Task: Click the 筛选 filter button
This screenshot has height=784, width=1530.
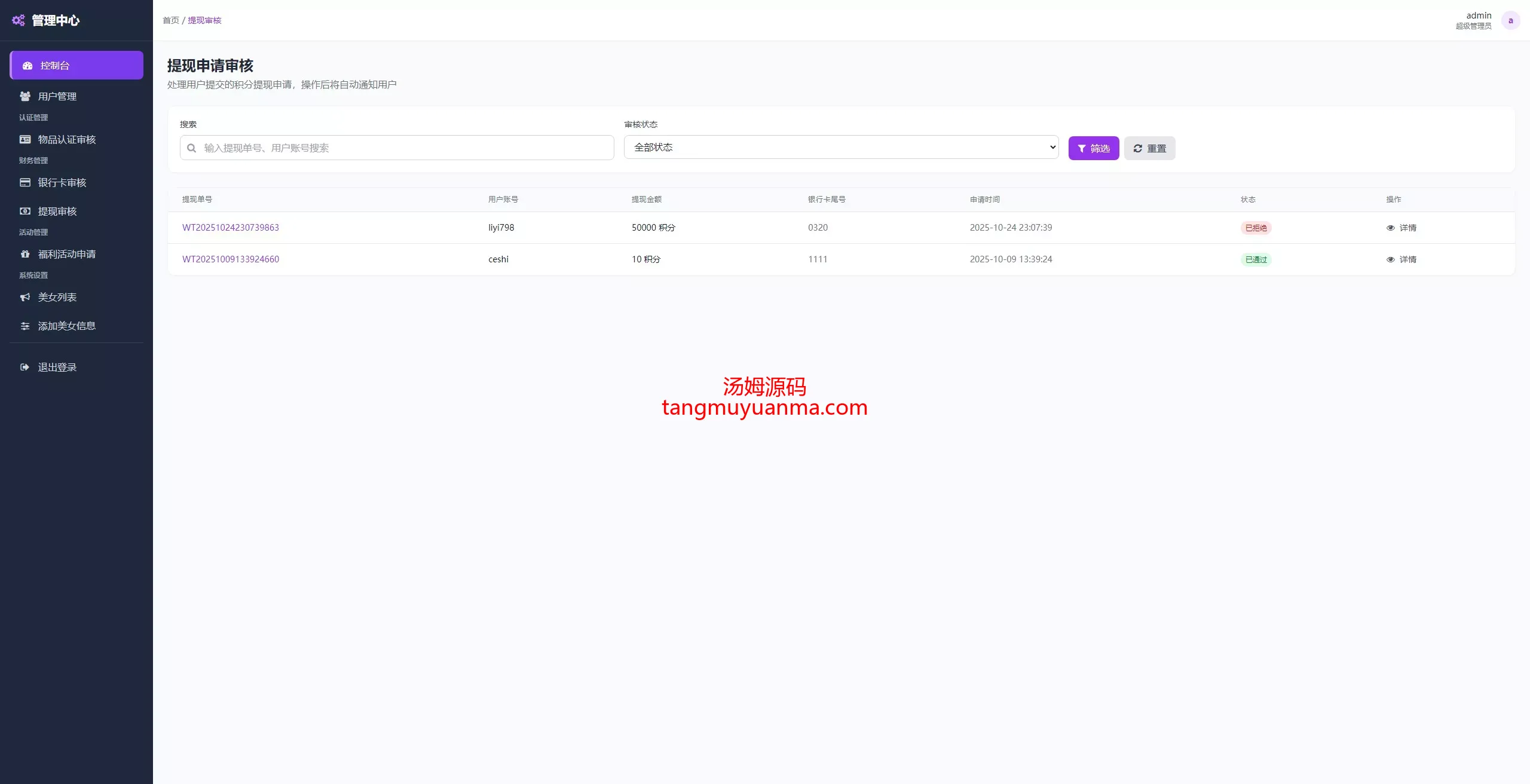Action: pyautogui.click(x=1093, y=148)
